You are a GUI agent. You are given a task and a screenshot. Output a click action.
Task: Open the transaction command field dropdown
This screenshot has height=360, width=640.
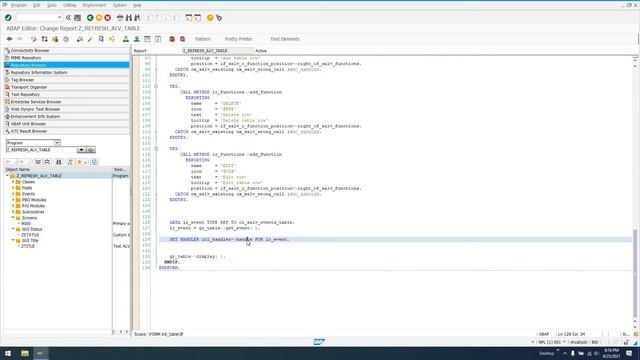59,18
